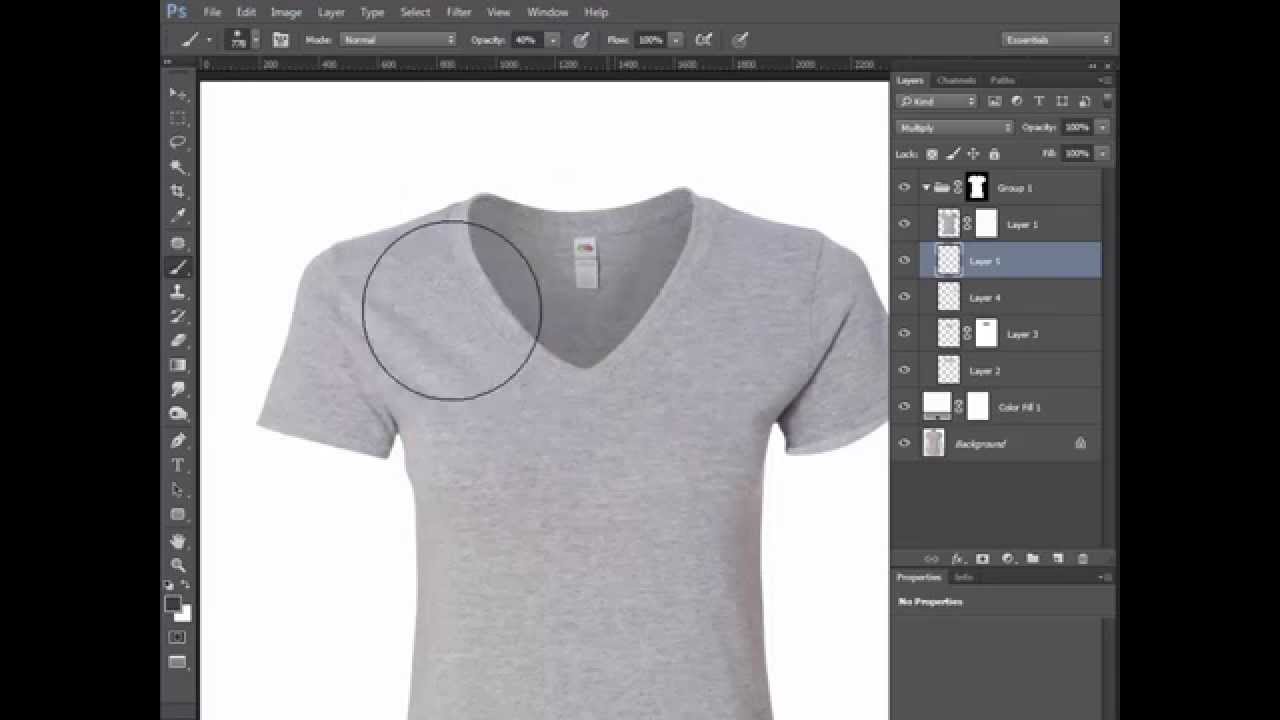Hide Layer 4 using its eye icon
Viewport: 1280px width, 720px height.
tap(905, 297)
